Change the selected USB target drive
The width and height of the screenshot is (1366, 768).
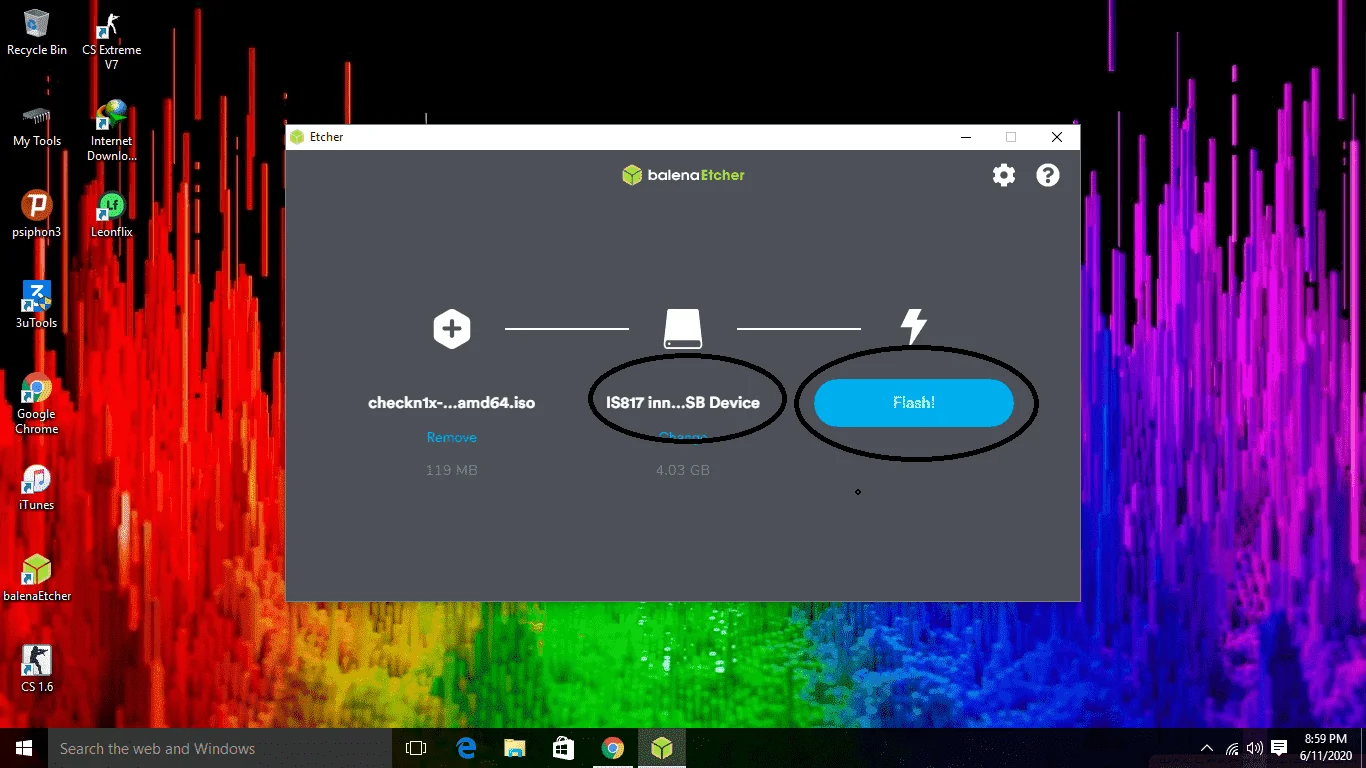[683, 437]
